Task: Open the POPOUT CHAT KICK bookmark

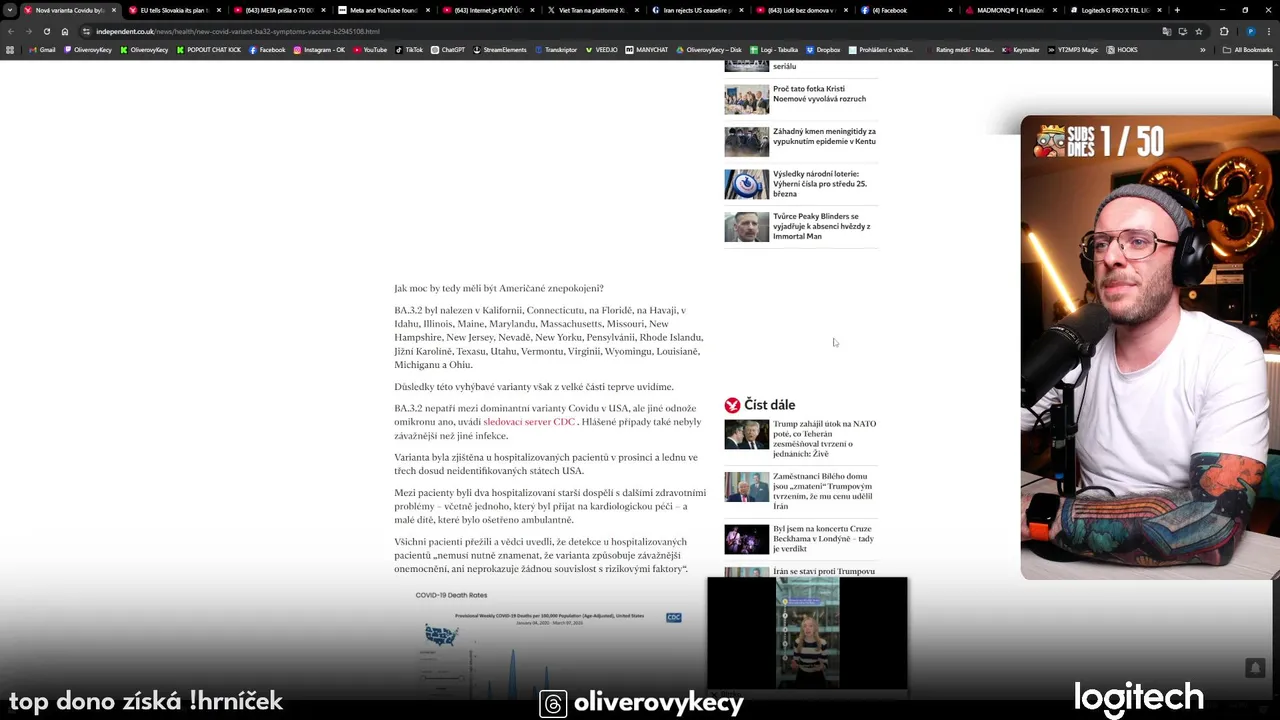Action: click(x=209, y=49)
